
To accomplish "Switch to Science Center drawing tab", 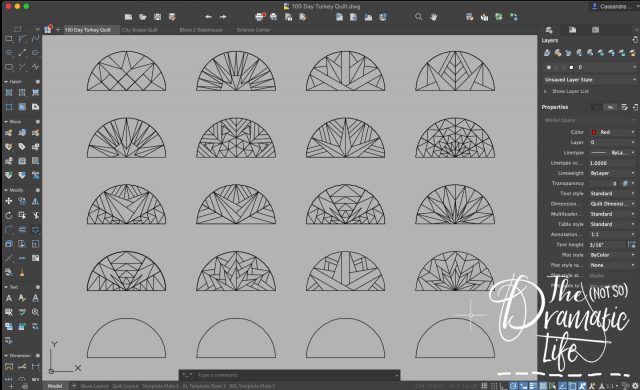I will 253,30.
